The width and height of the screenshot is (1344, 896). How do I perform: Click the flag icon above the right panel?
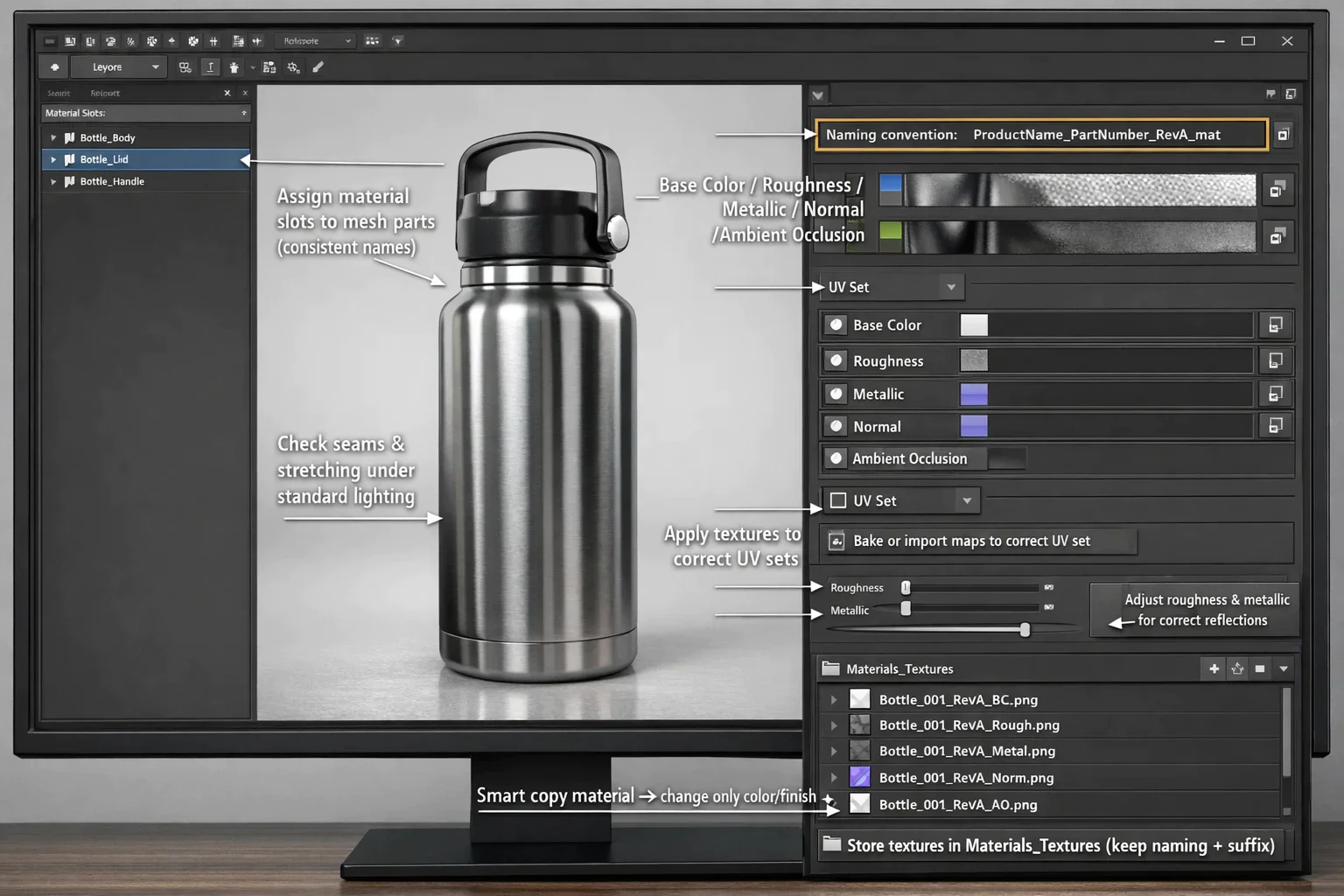[x=1270, y=93]
